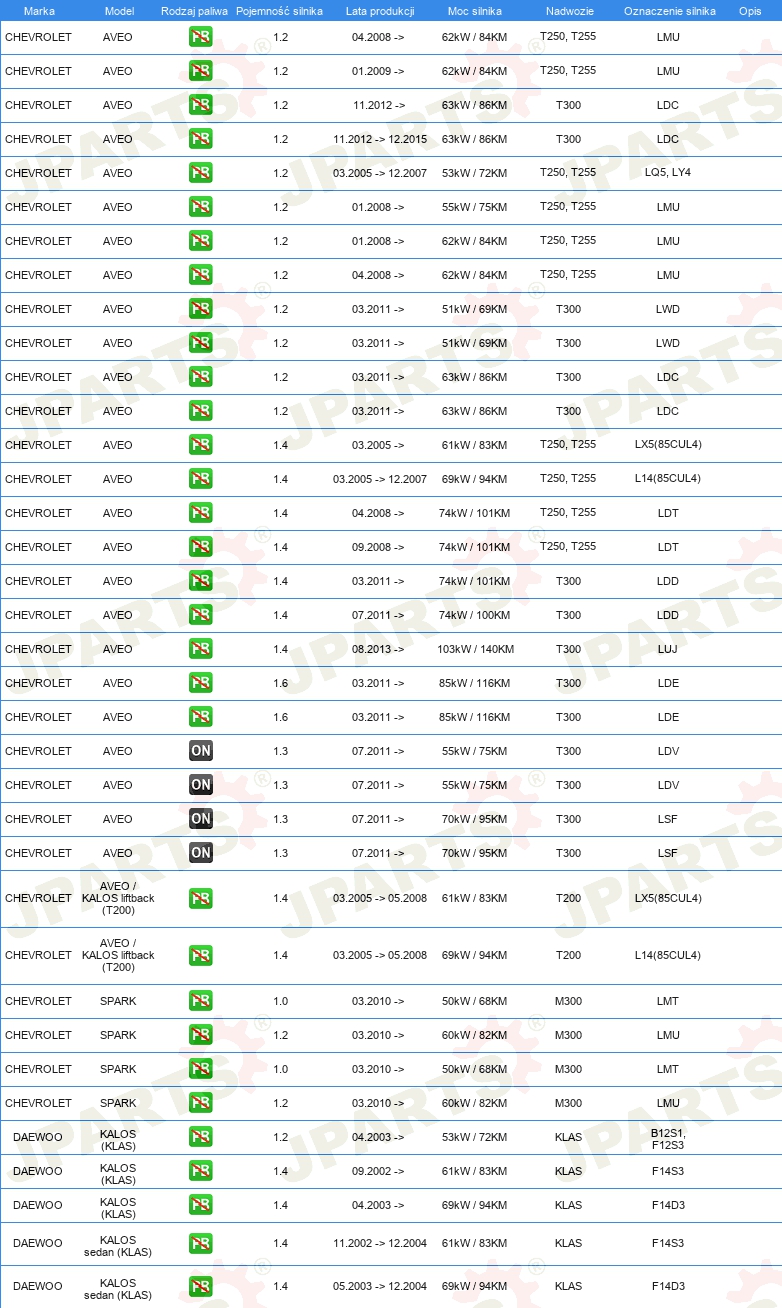Click petrol icon for Aveo 11.2012 -> 12.2015
The height and width of the screenshot is (1308, 782).
coord(201,139)
